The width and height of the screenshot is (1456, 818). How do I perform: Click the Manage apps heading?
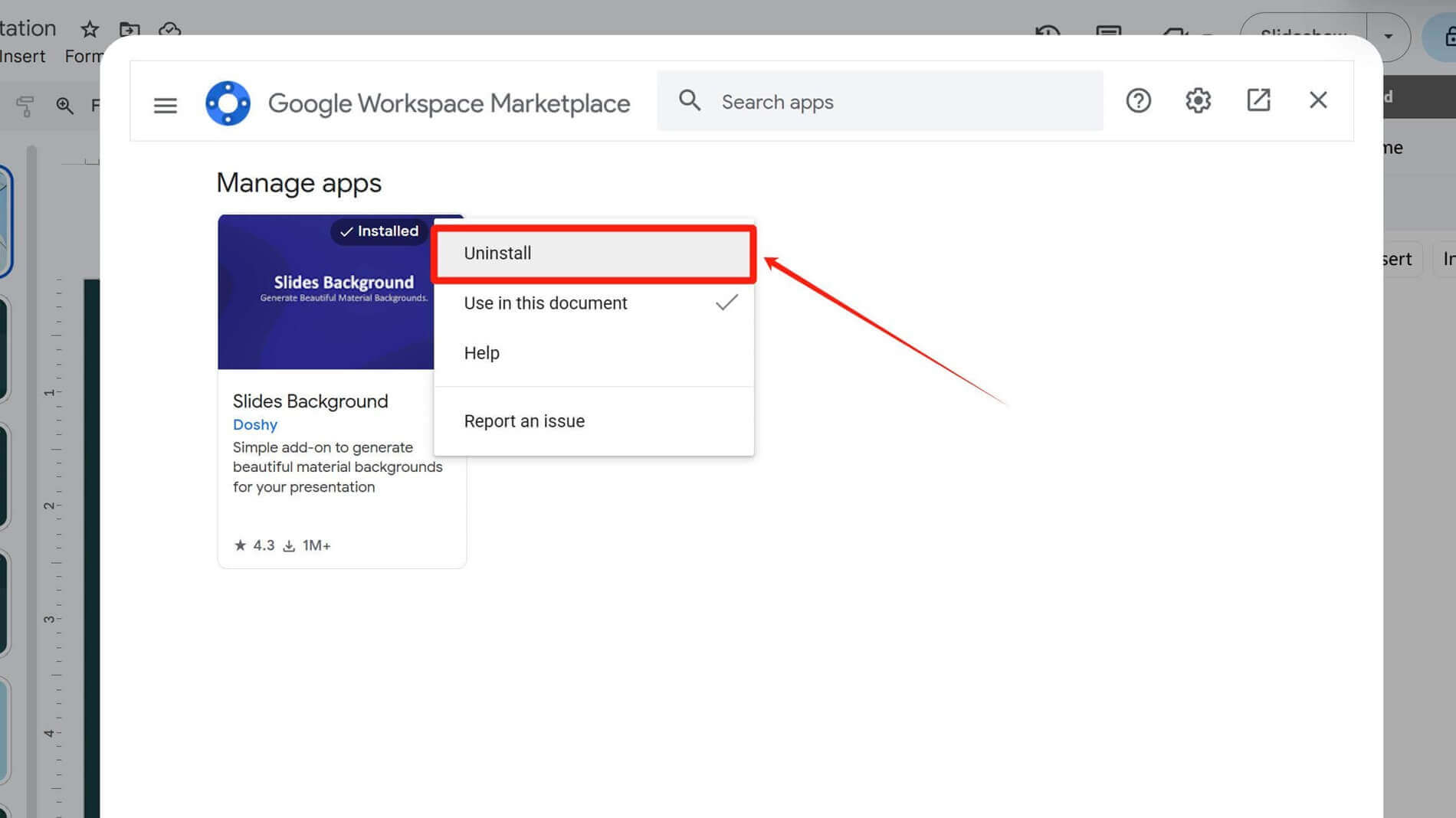299,183
